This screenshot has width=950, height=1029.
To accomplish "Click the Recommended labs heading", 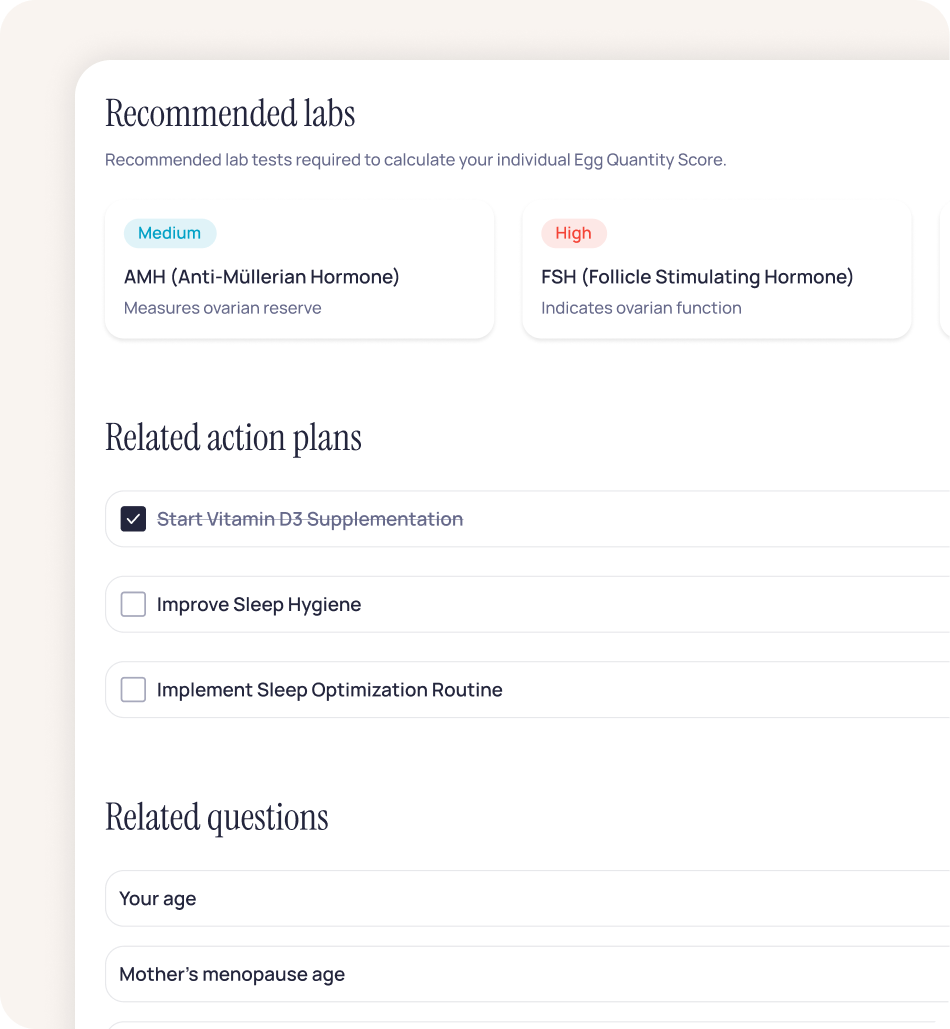I will coord(230,114).
